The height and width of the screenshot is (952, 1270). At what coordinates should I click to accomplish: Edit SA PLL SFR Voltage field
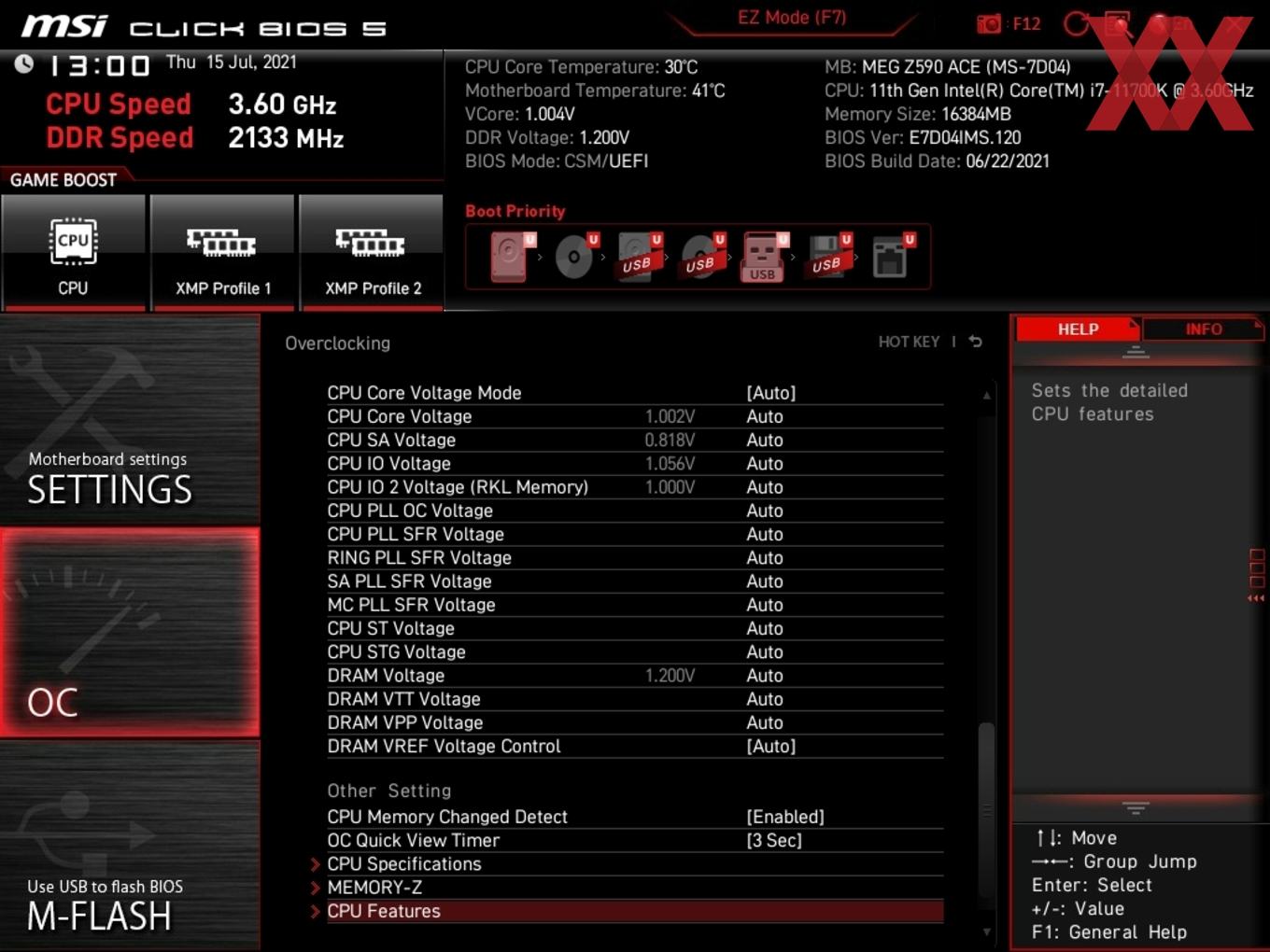(765, 581)
